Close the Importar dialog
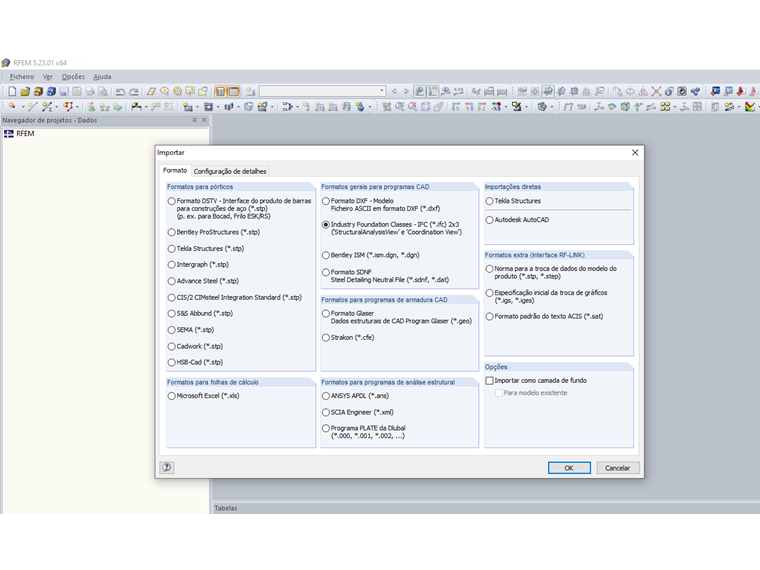This screenshot has width=760, height=570. click(635, 153)
